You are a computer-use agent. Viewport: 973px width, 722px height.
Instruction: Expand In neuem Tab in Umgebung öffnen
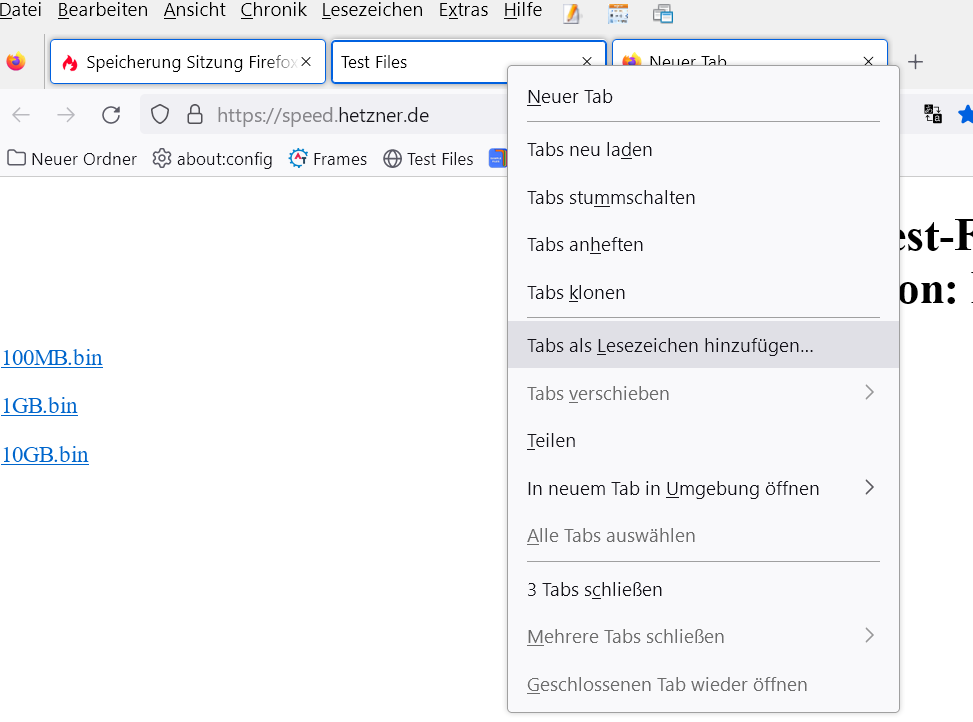[868, 488]
